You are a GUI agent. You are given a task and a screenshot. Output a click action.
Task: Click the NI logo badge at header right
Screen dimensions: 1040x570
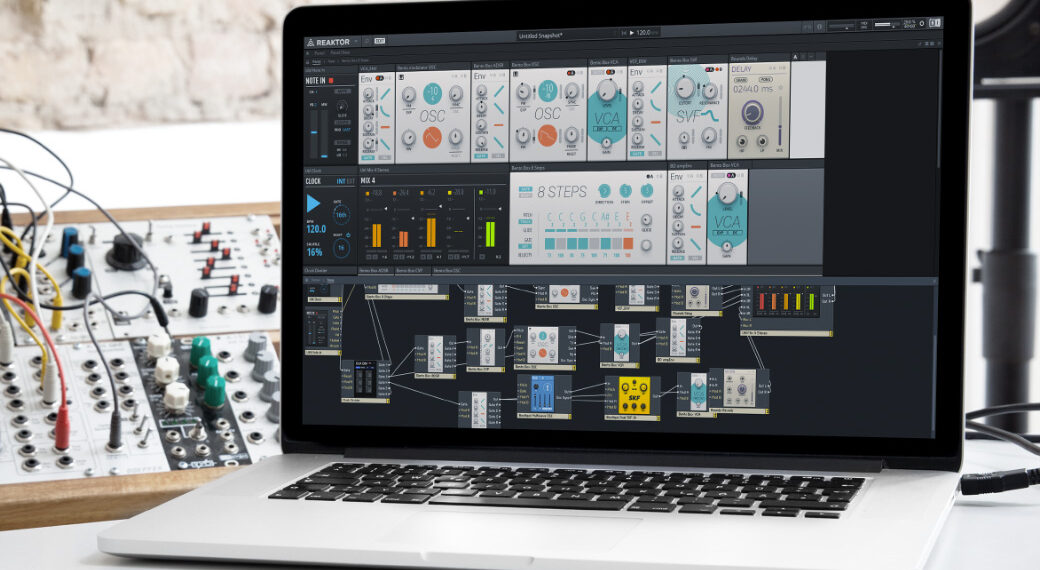point(935,23)
